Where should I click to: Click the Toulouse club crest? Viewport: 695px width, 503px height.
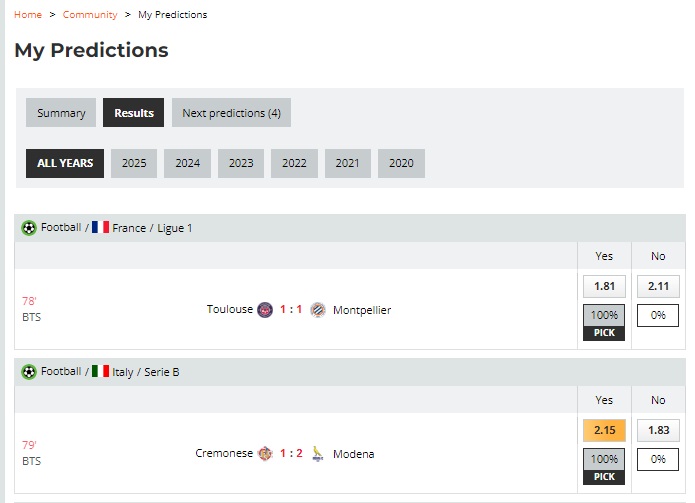click(x=265, y=310)
